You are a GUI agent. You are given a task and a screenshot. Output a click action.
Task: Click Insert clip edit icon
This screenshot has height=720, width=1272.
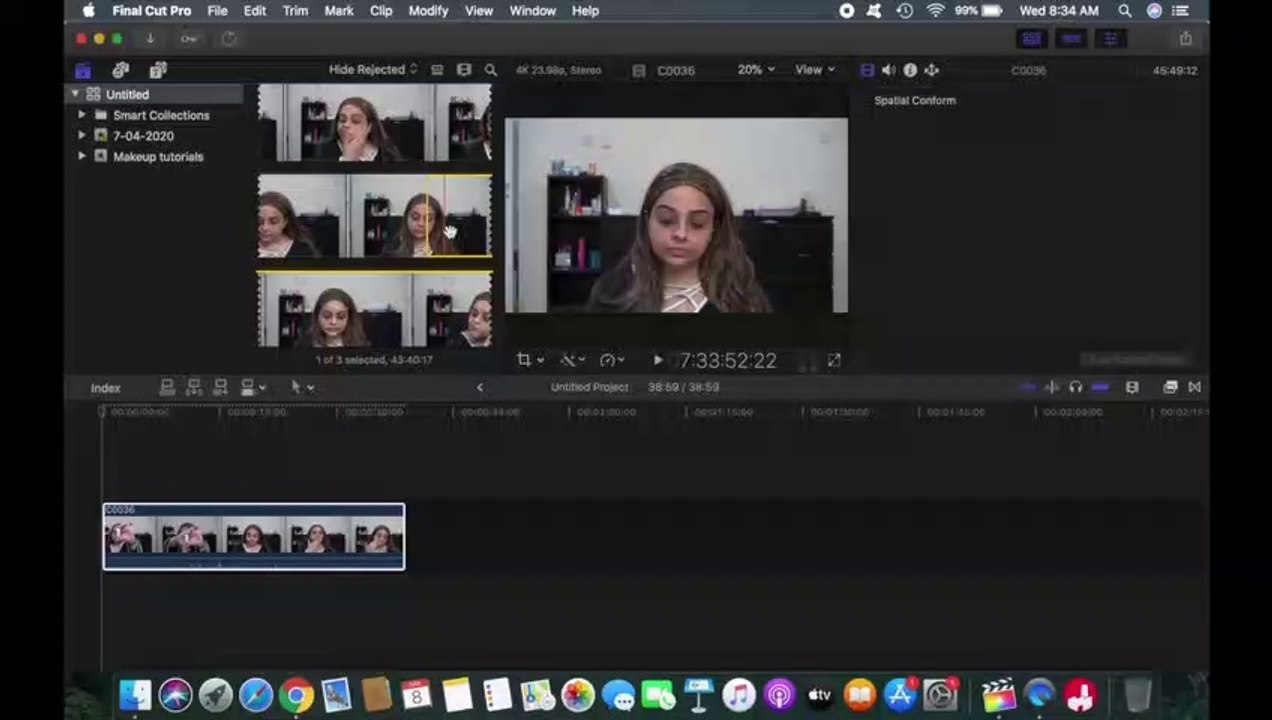pos(194,387)
